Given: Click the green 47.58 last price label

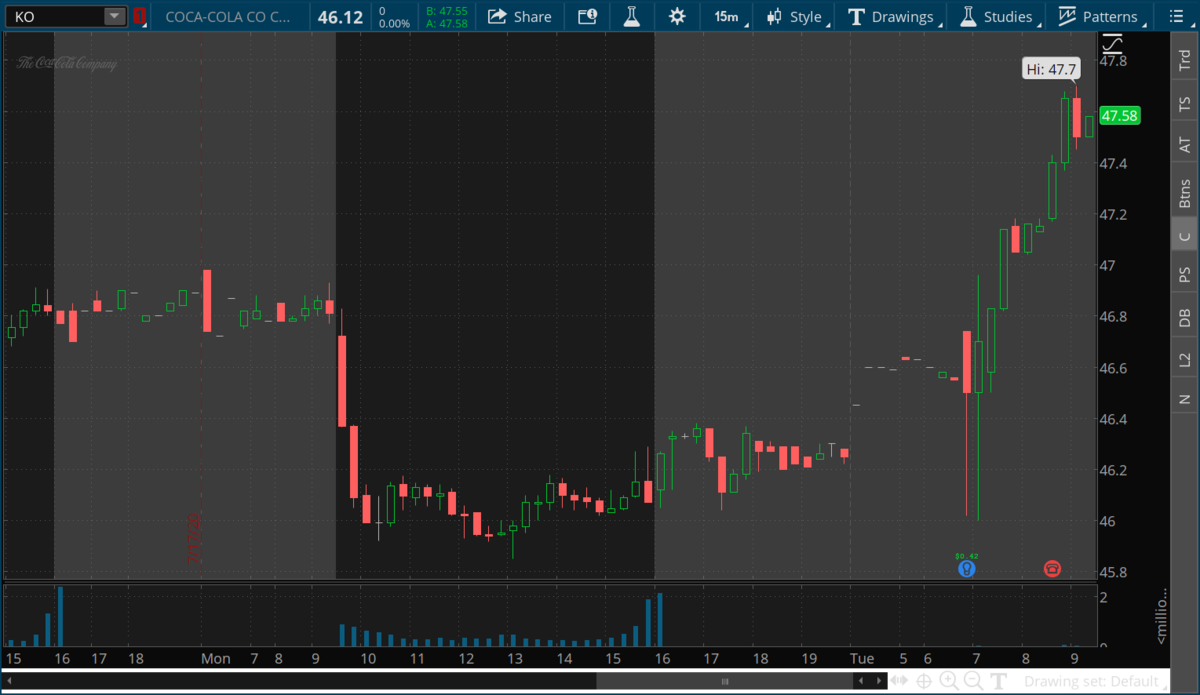Looking at the screenshot, I should click(1121, 116).
